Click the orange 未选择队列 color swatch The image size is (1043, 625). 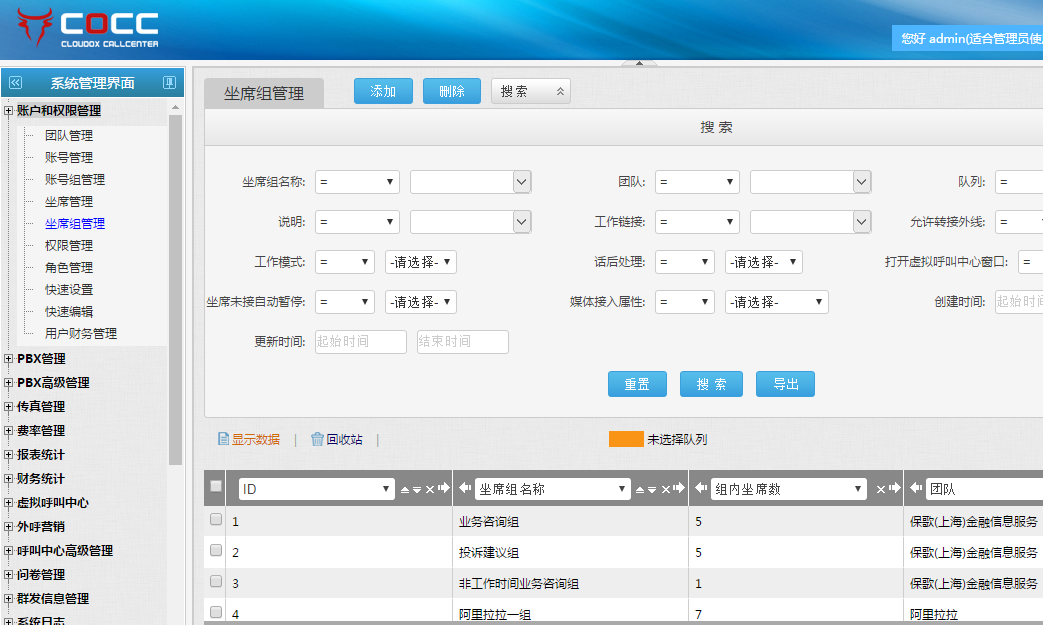[x=626, y=439]
